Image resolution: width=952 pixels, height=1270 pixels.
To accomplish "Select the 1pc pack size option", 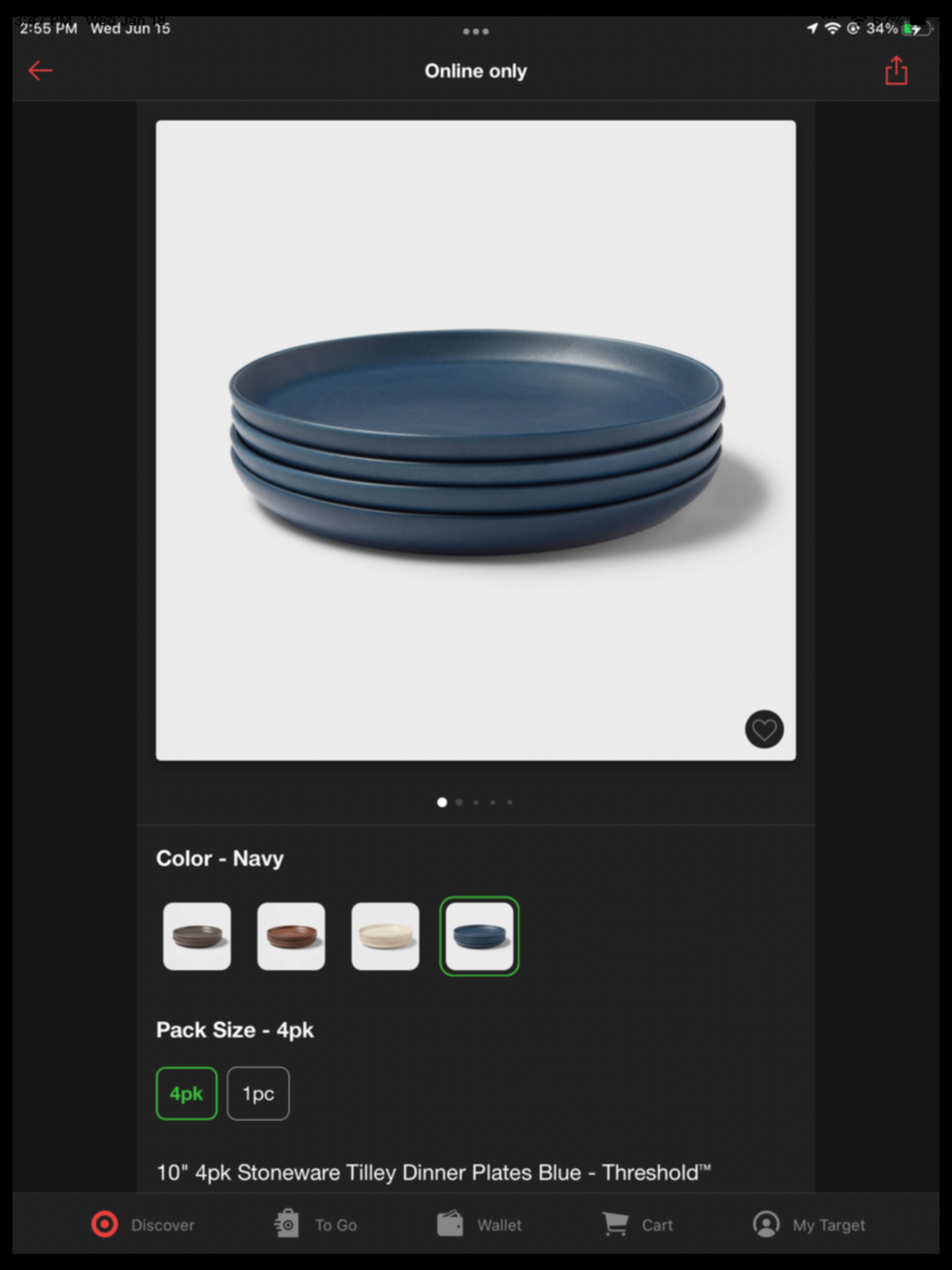I will pyautogui.click(x=258, y=1094).
